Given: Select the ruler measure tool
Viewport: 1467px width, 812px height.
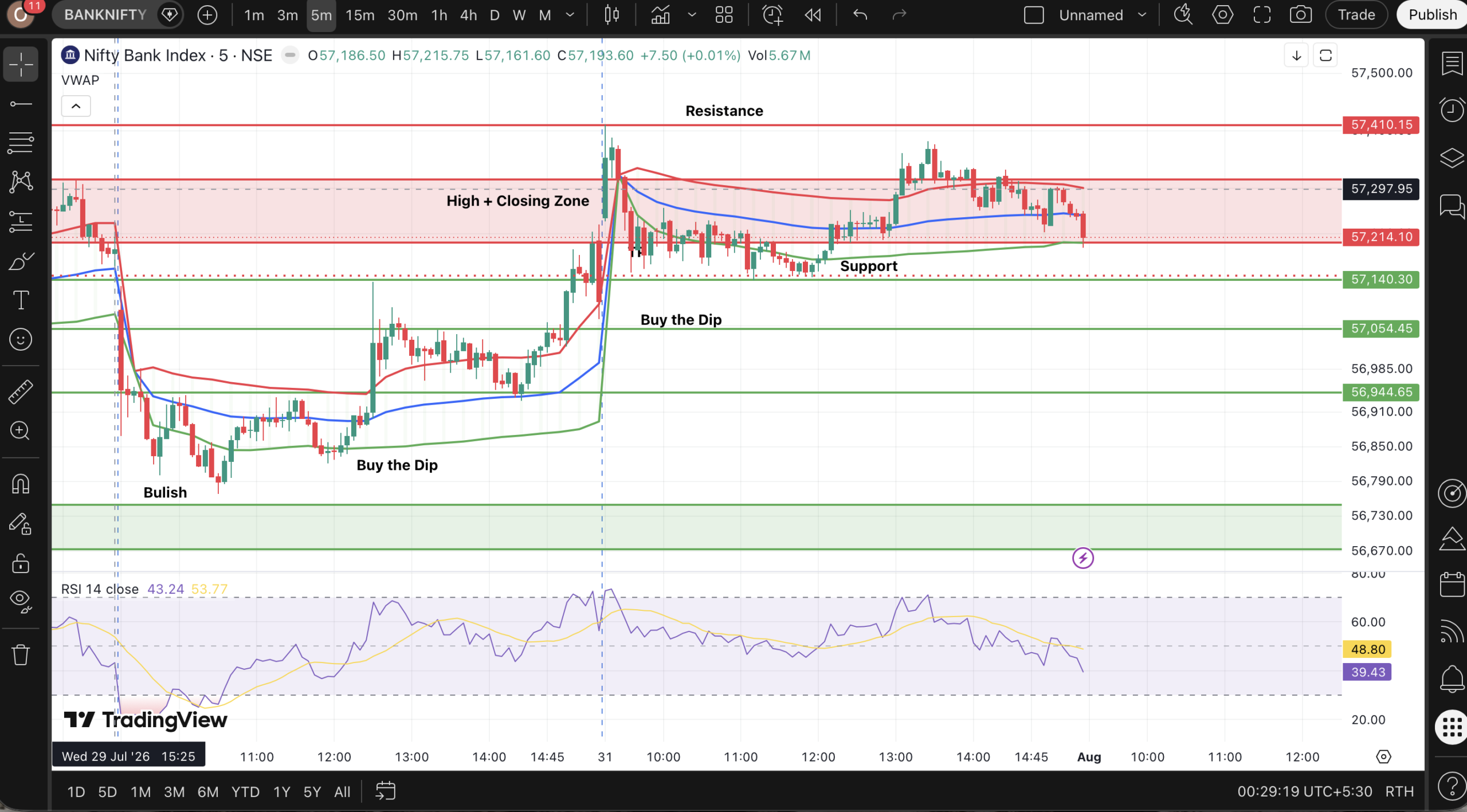Looking at the screenshot, I should (x=21, y=391).
